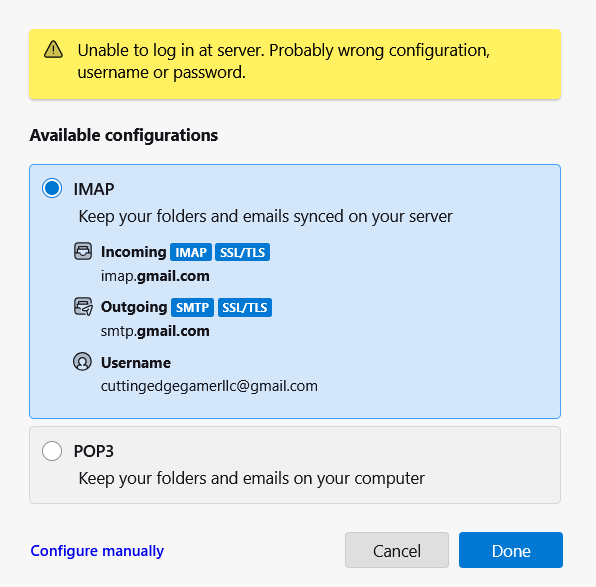The width and height of the screenshot is (596, 587).
Task: Select the POP3 radio button
Action: (52, 451)
